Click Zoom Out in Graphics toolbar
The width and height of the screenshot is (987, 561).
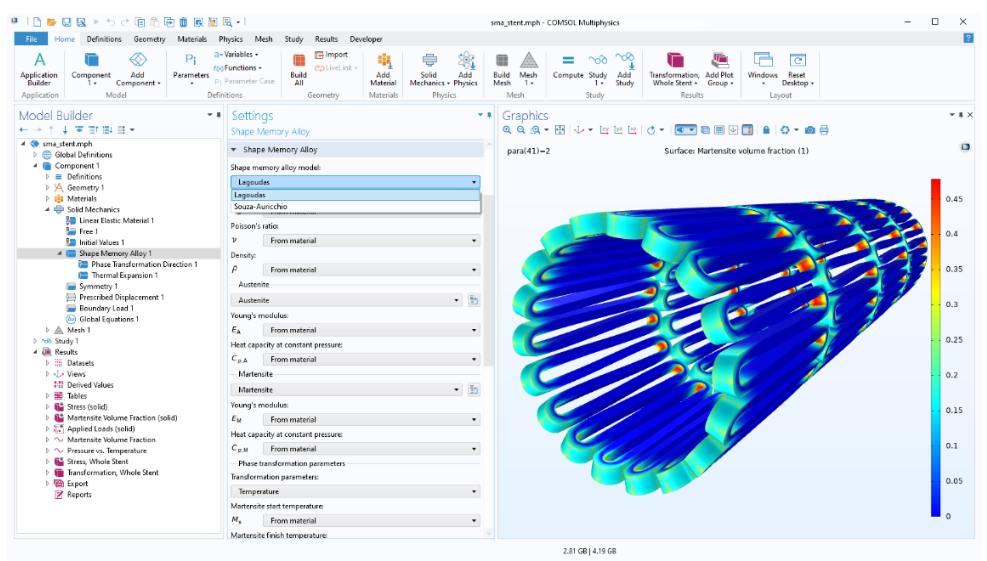521,130
